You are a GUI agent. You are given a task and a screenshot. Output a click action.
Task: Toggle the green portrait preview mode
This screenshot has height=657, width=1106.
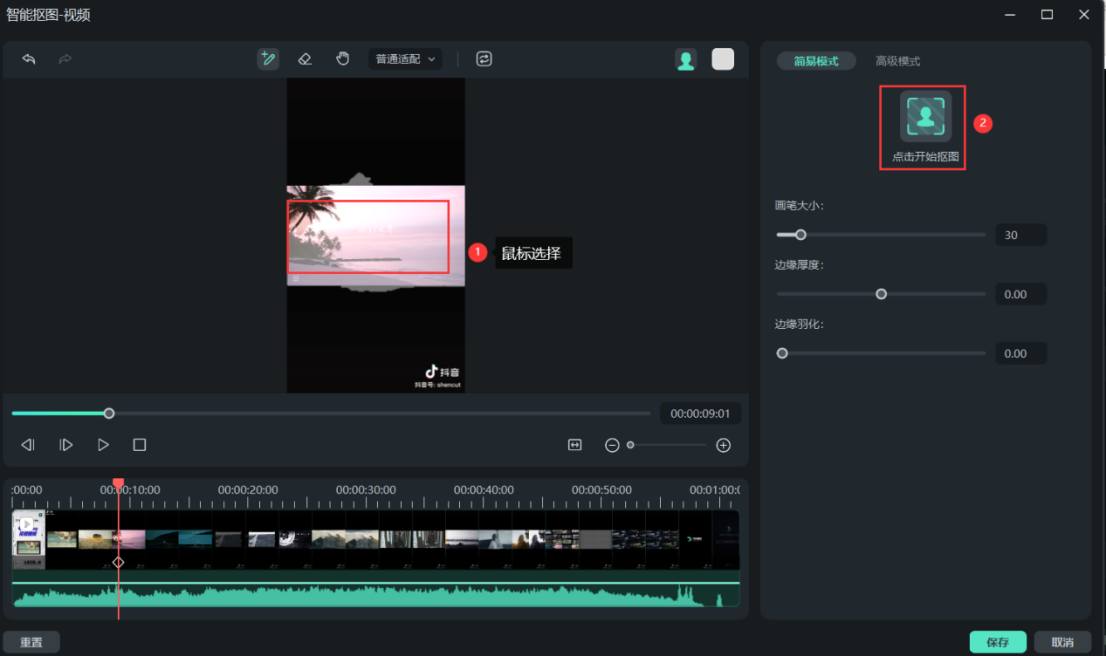coord(686,60)
